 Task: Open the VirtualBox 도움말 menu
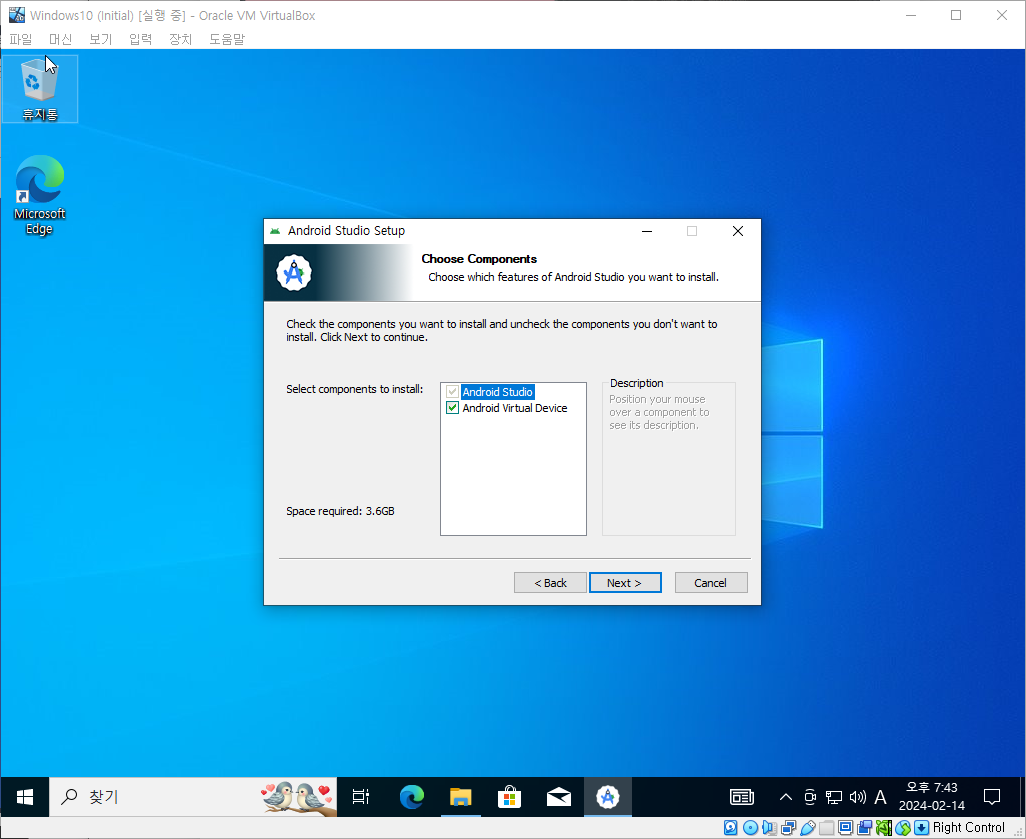point(226,39)
